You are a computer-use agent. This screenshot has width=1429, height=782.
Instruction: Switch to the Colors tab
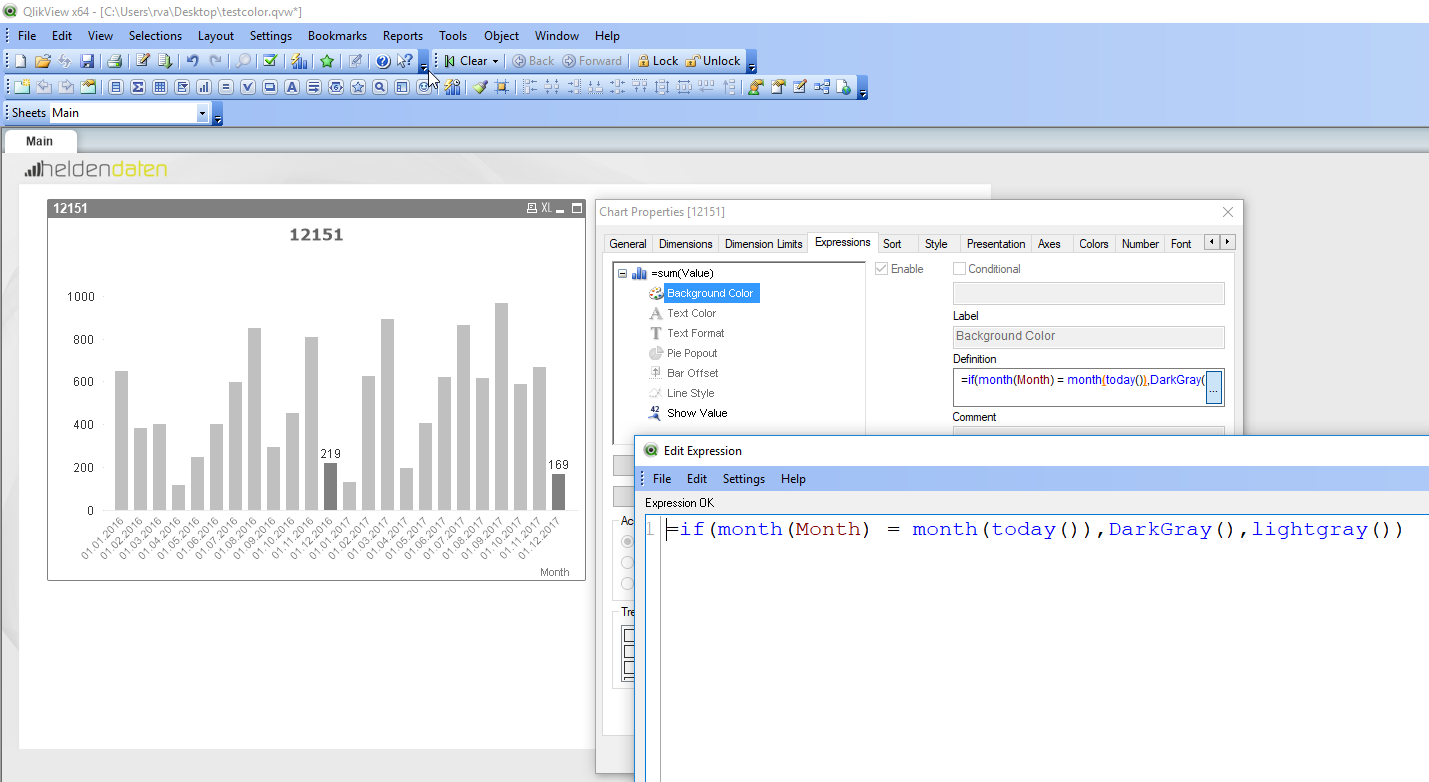(1093, 243)
